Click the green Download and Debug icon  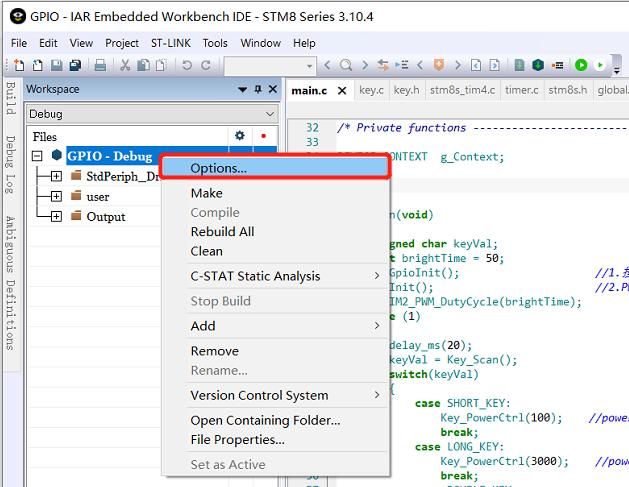[x=581, y=65]
